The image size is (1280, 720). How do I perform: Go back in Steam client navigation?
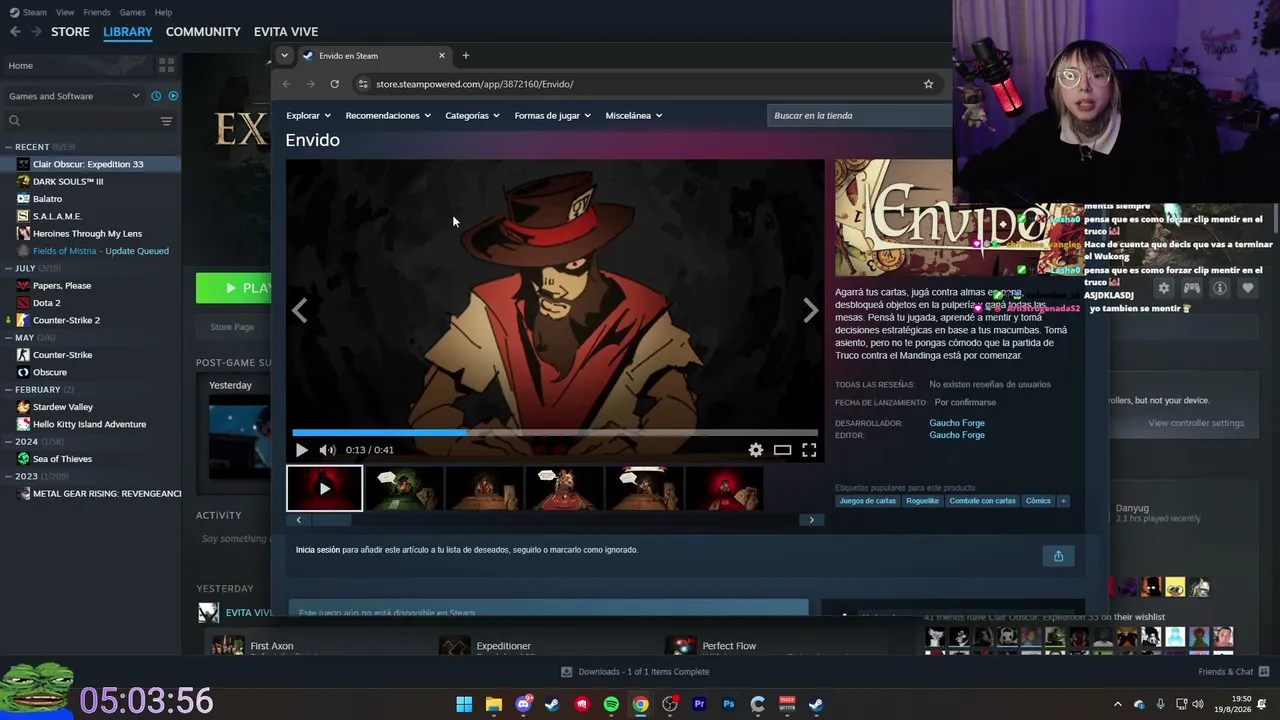point(15,32)
